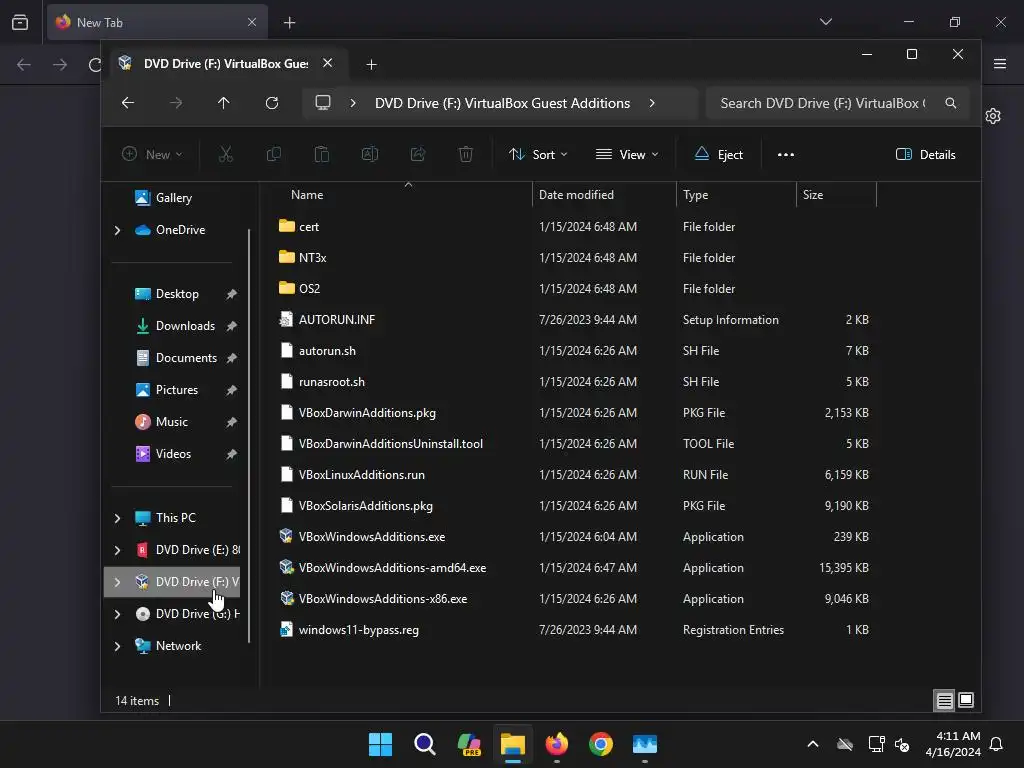Reload page in Firefox window

click(95, 65)
